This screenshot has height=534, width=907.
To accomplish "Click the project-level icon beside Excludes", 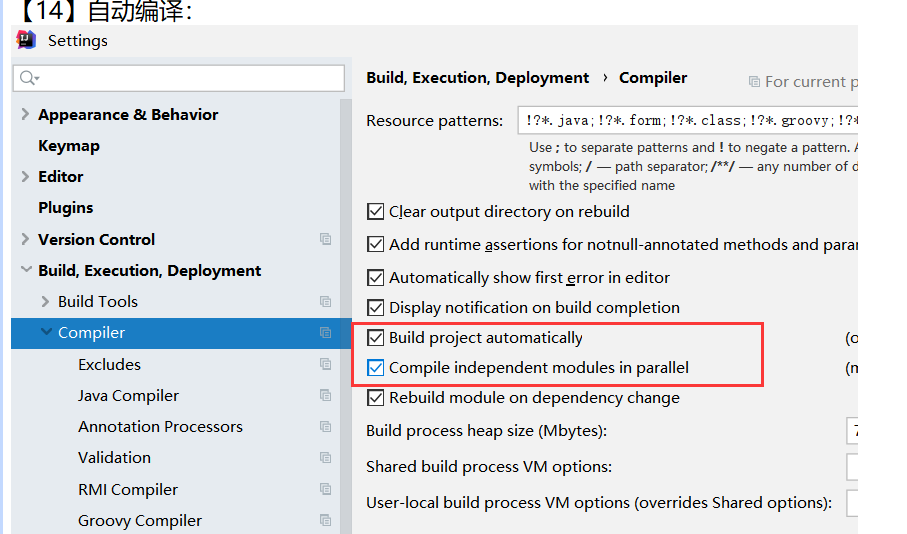I will click(325, 364).
